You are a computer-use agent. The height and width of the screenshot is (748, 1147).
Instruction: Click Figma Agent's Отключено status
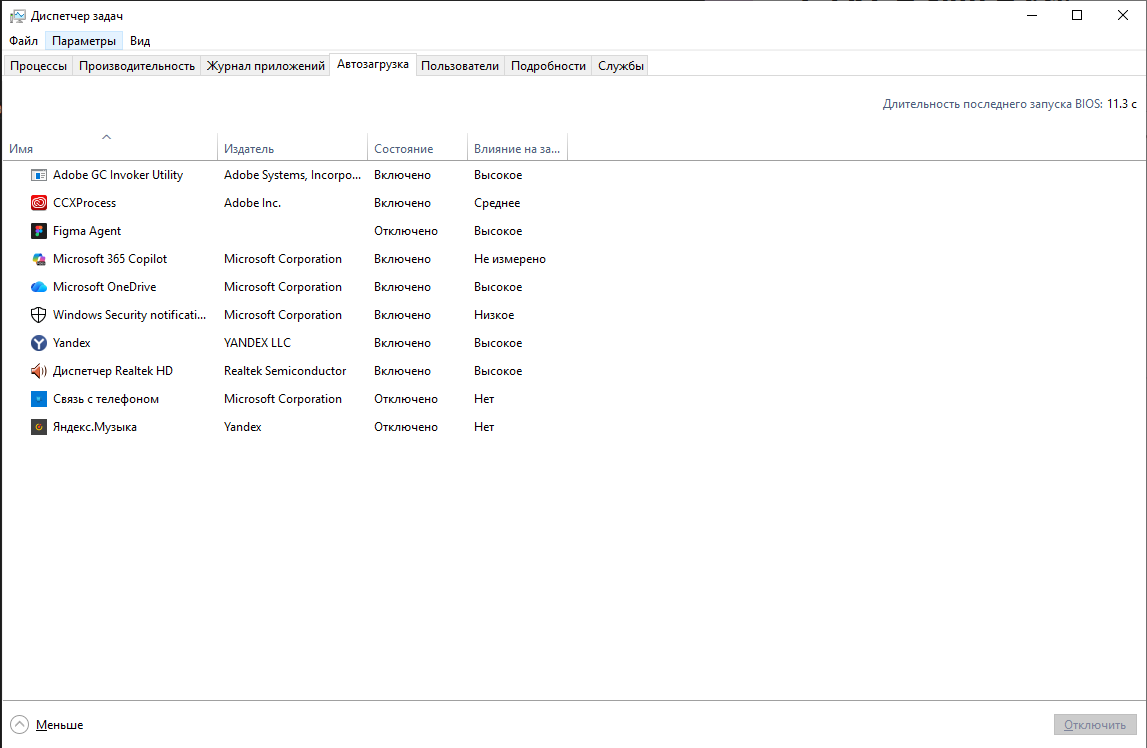(406, 231)
